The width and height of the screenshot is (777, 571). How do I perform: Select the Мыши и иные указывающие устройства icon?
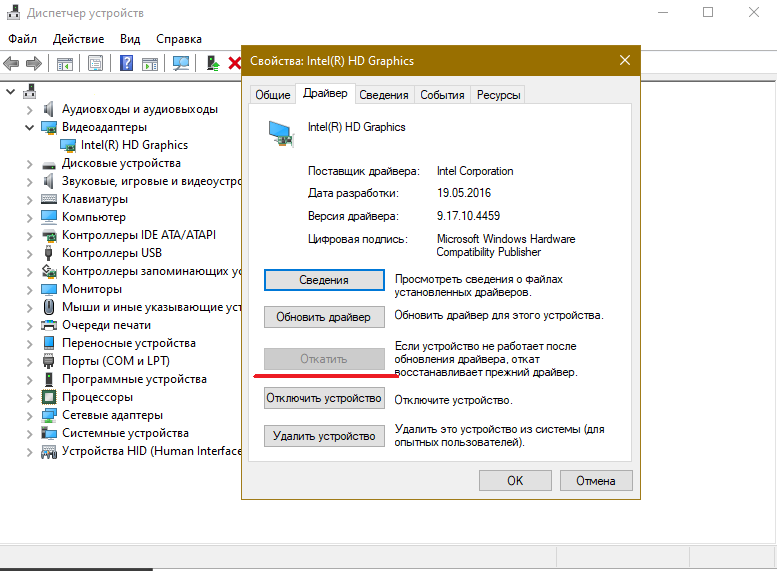click(x=49, y=307)
